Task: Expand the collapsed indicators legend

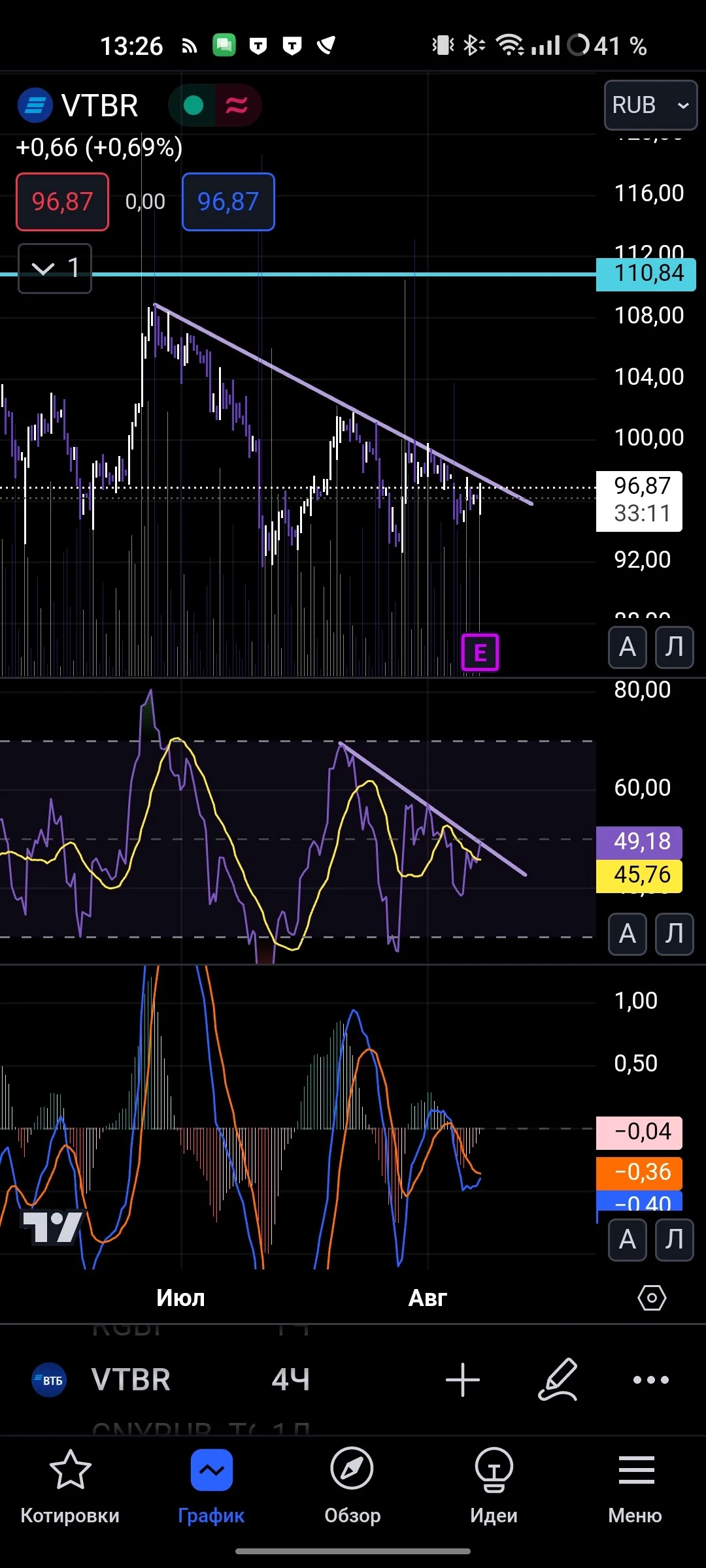Action: point(55,268)
